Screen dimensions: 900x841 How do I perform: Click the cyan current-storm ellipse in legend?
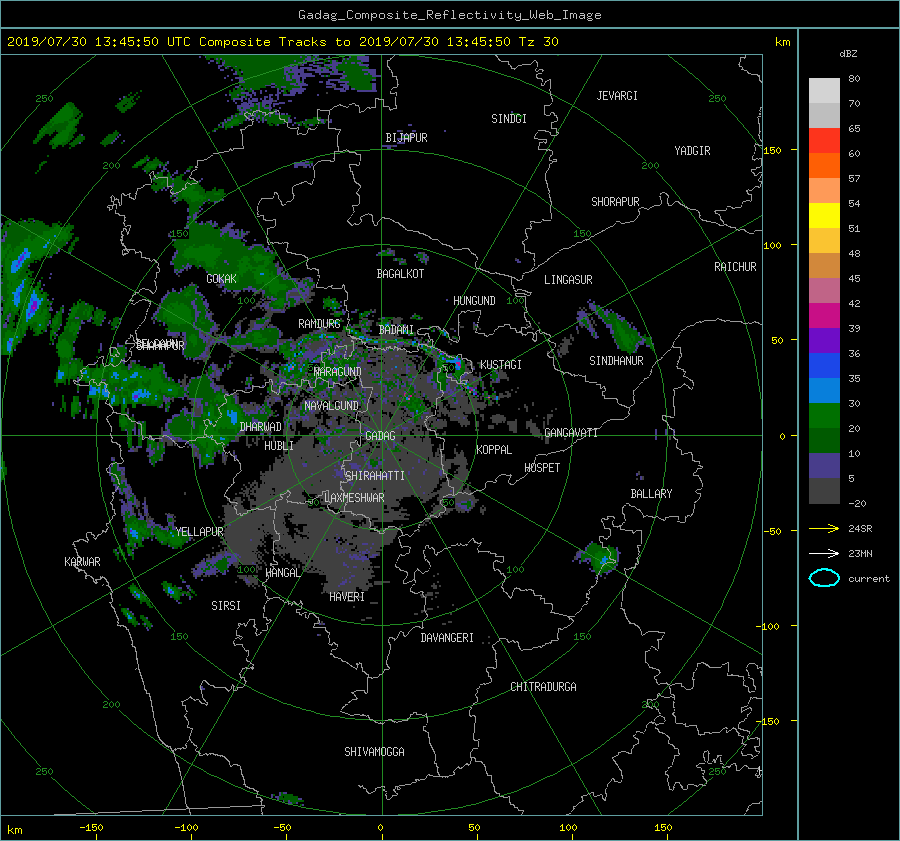(824, 578)
